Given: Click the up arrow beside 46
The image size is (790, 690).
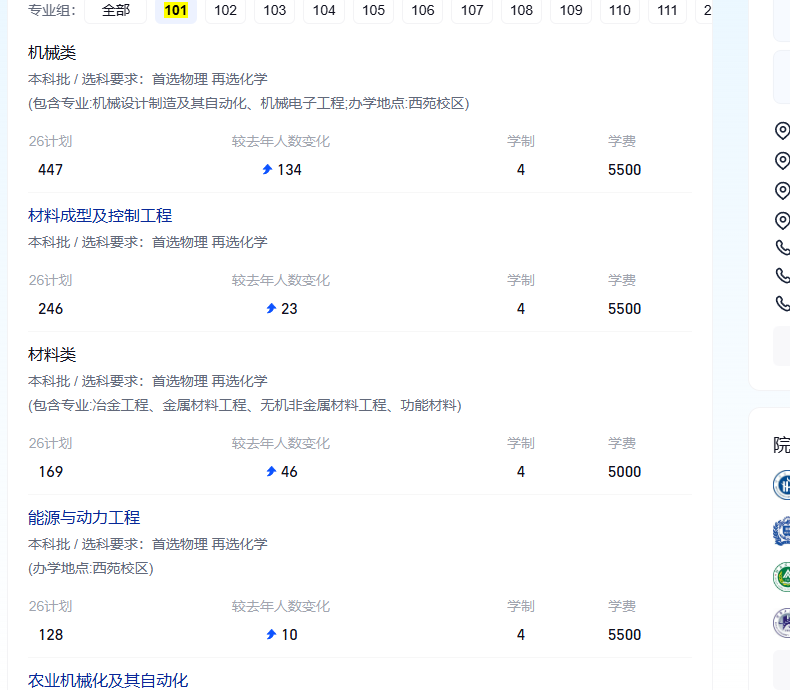Looking at the screenshot, I should point(271,471).
